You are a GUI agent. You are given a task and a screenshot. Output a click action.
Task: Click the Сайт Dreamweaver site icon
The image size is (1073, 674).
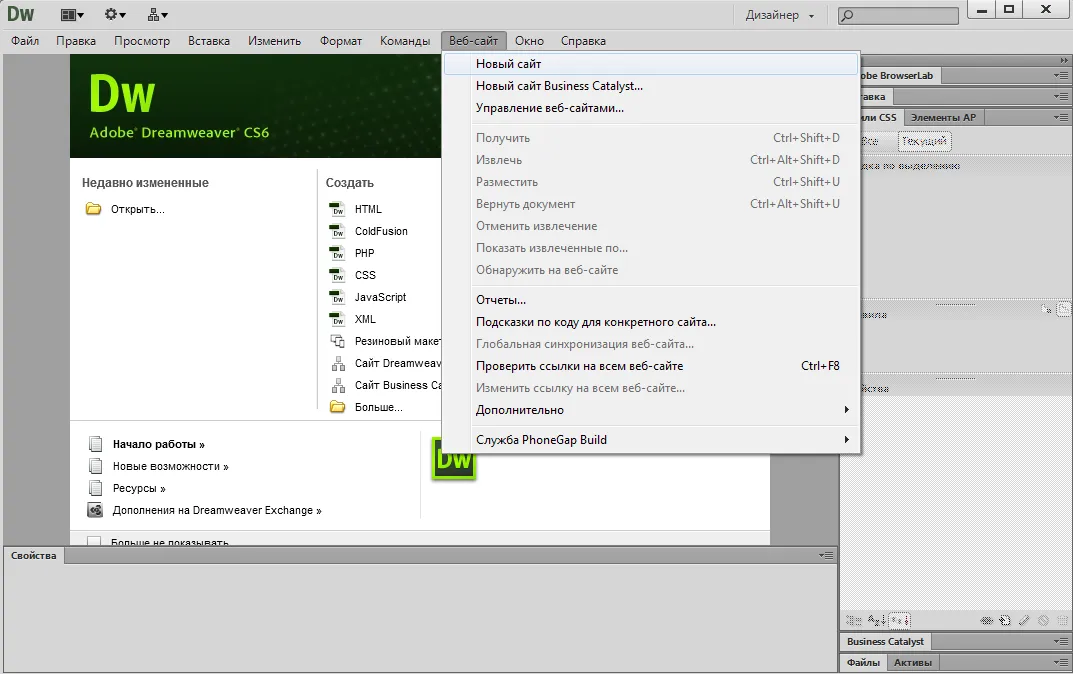(337, 363)
